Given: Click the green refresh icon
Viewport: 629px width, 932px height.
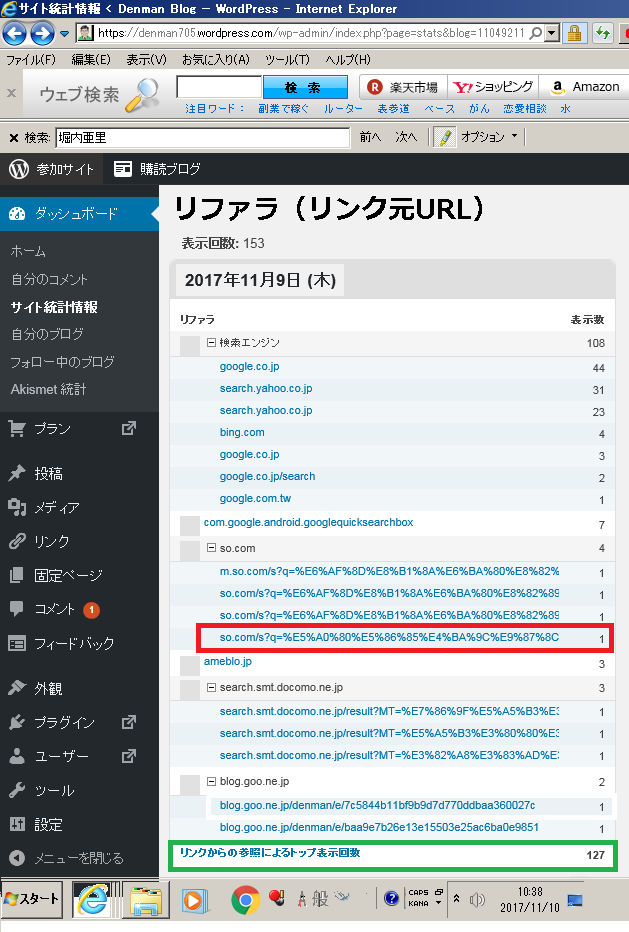Looking at the screenshot, I should pyautogui.click(x=603, y=33).
